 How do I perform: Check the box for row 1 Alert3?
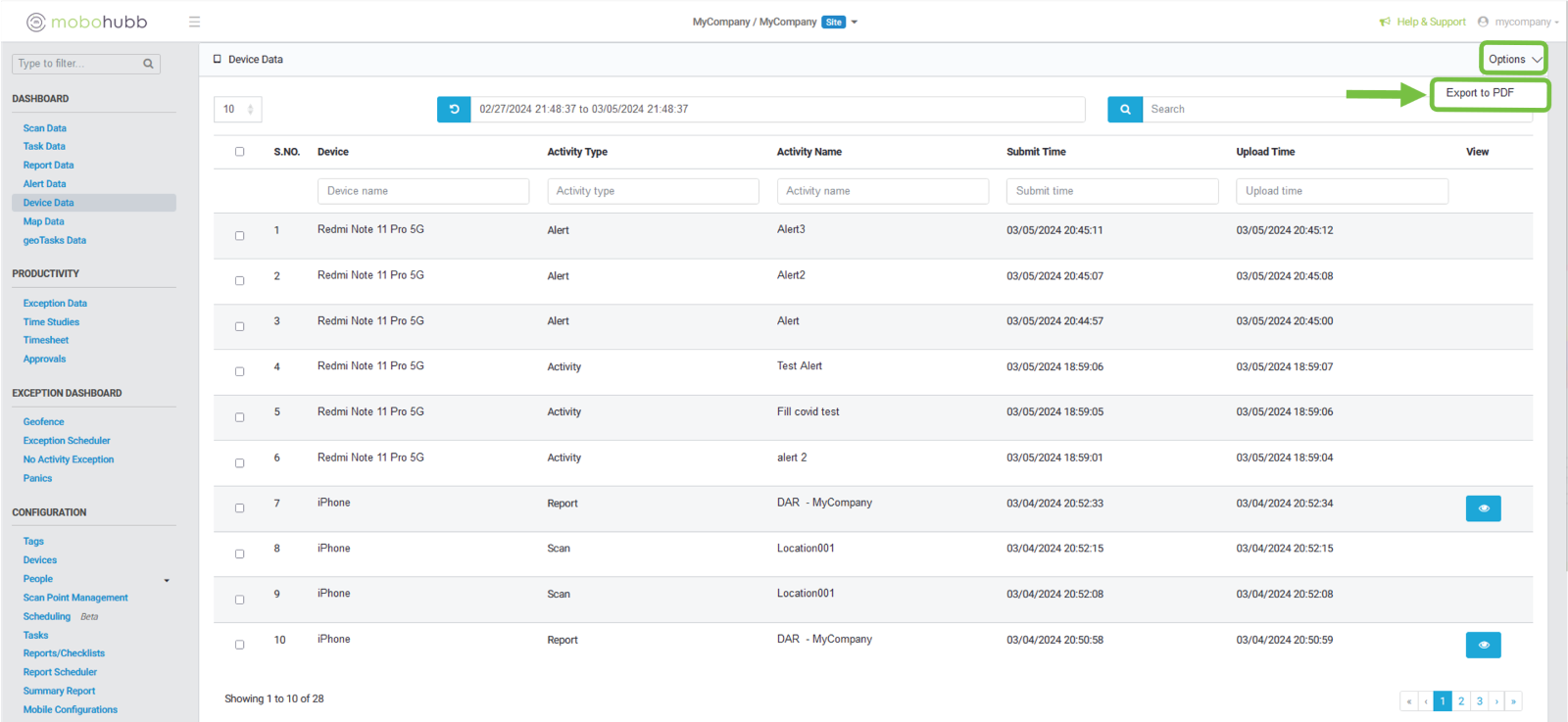pyautogui.click(x=239, y=235)
